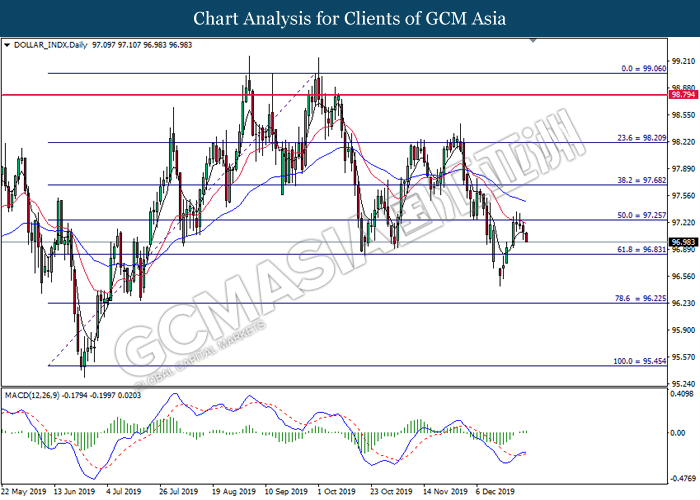700x500 pixels.
Task: Click the 1 Oct 2019 date label
Action: [336, 492]
